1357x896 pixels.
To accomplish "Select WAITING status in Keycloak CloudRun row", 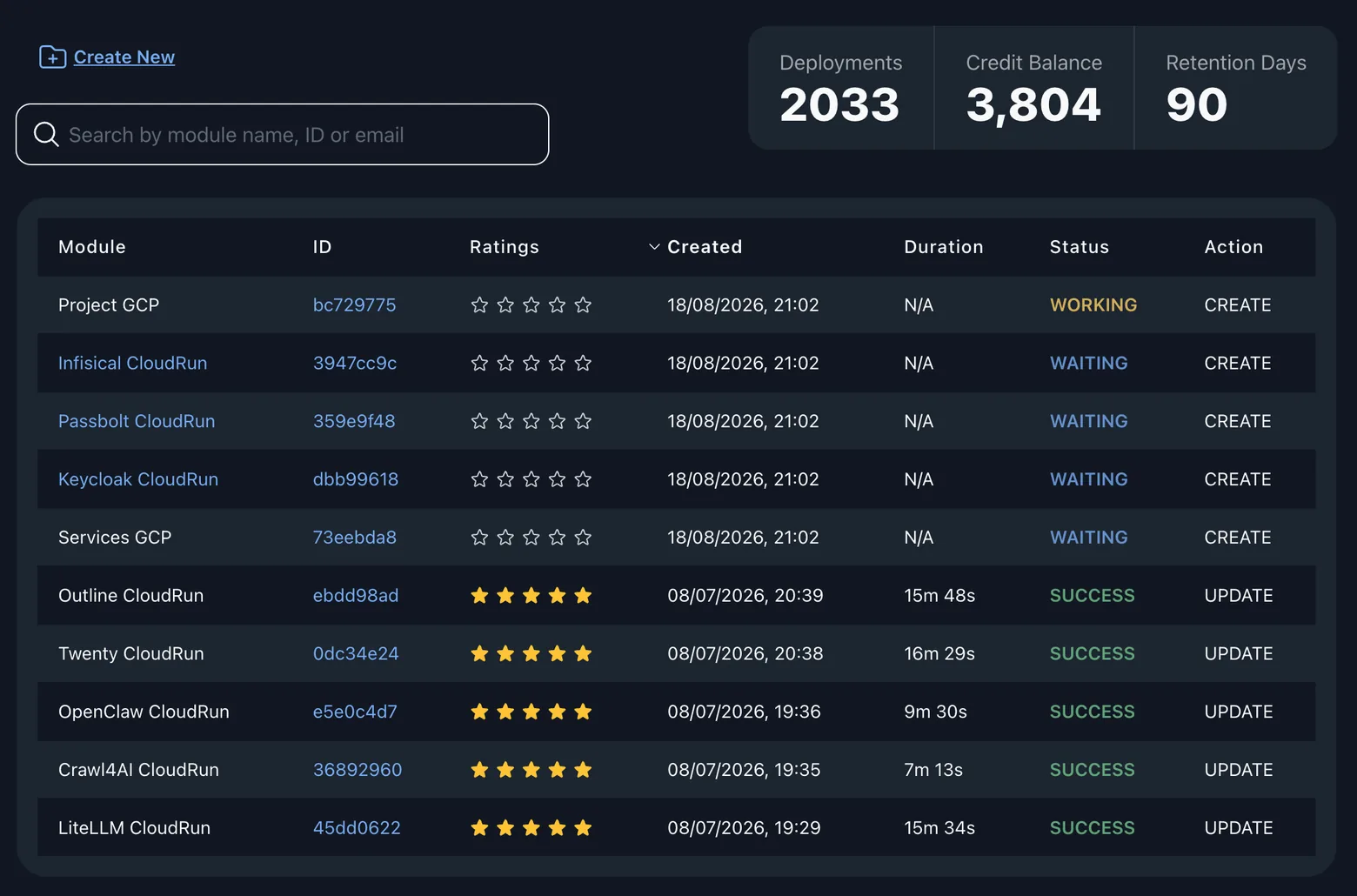I will pos(1089,479).
